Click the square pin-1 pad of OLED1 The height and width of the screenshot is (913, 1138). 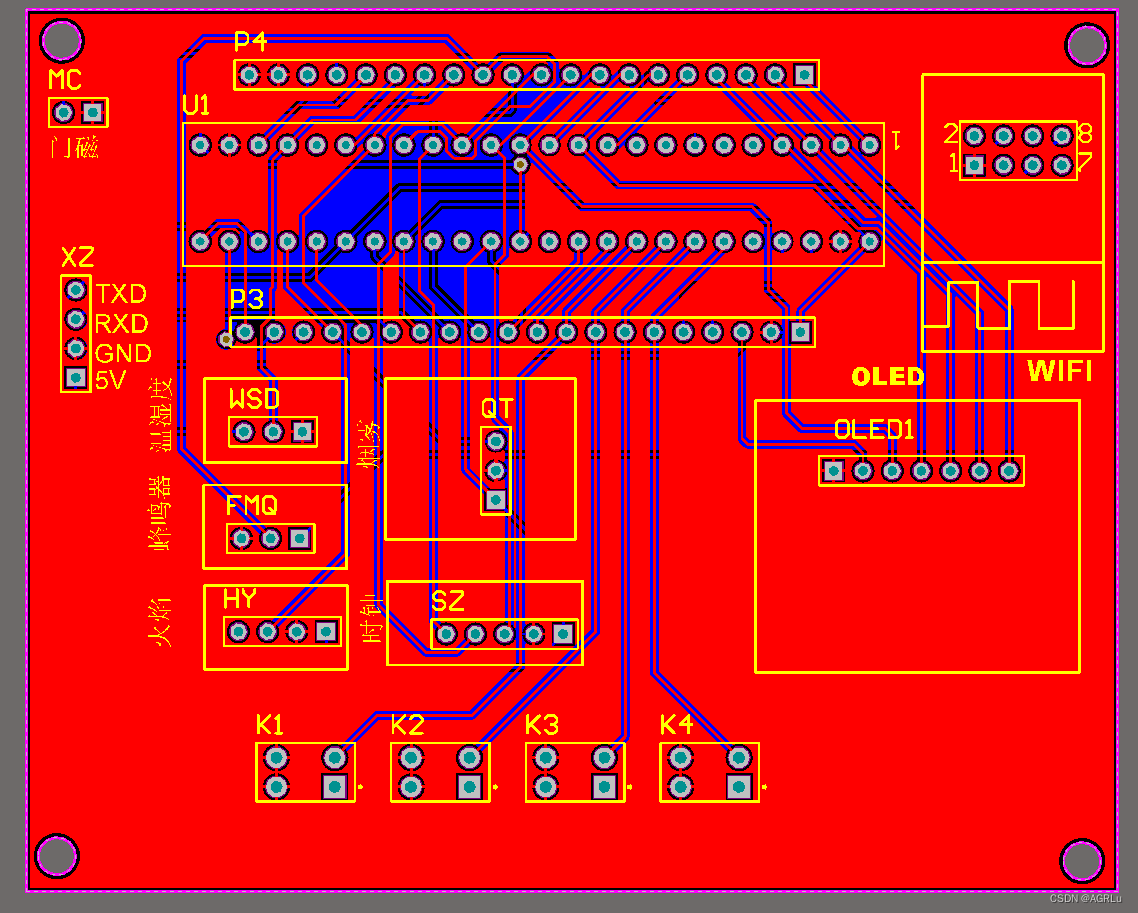833,471
